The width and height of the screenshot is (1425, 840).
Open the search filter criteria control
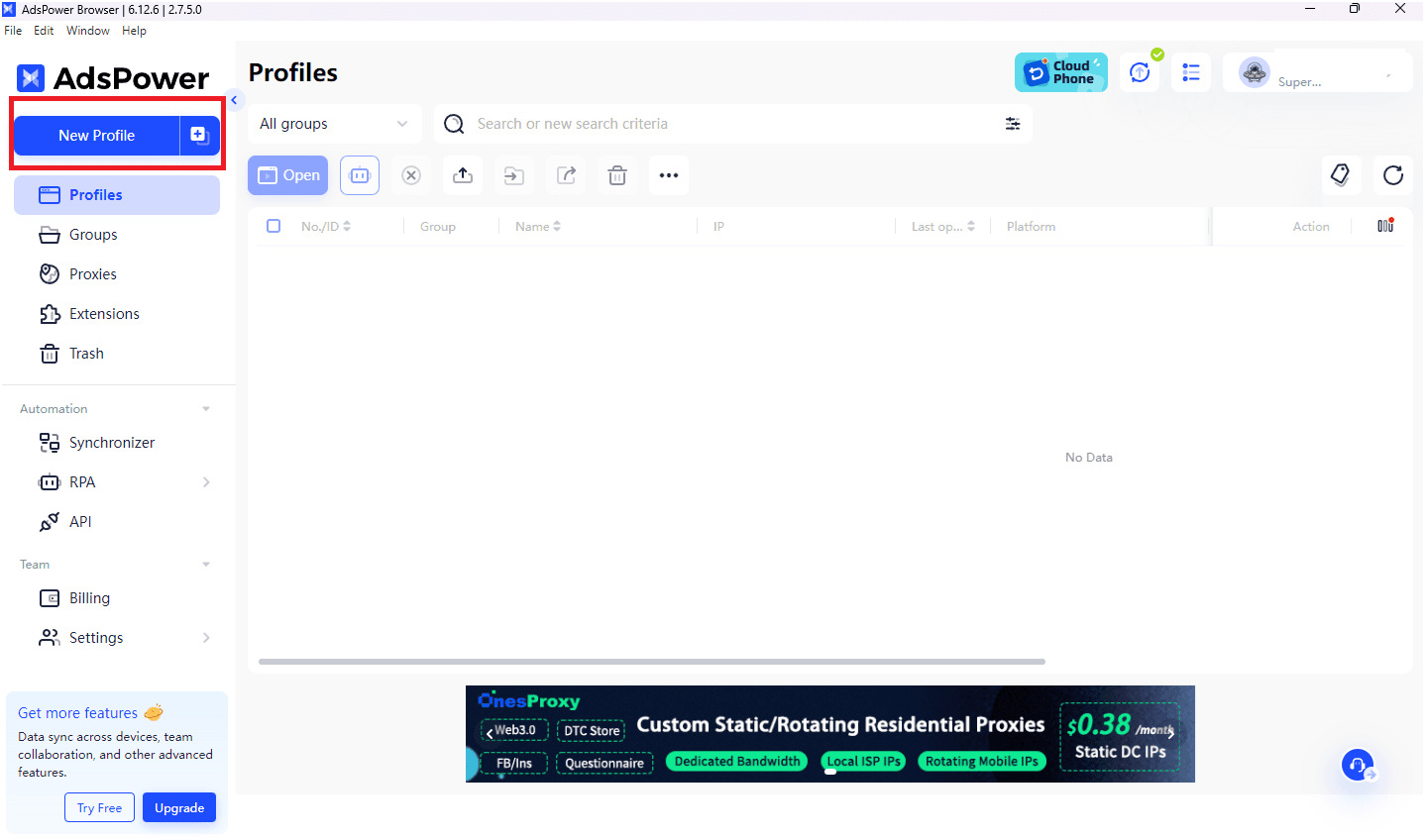pyautogui.click(x=1012, y=123)
